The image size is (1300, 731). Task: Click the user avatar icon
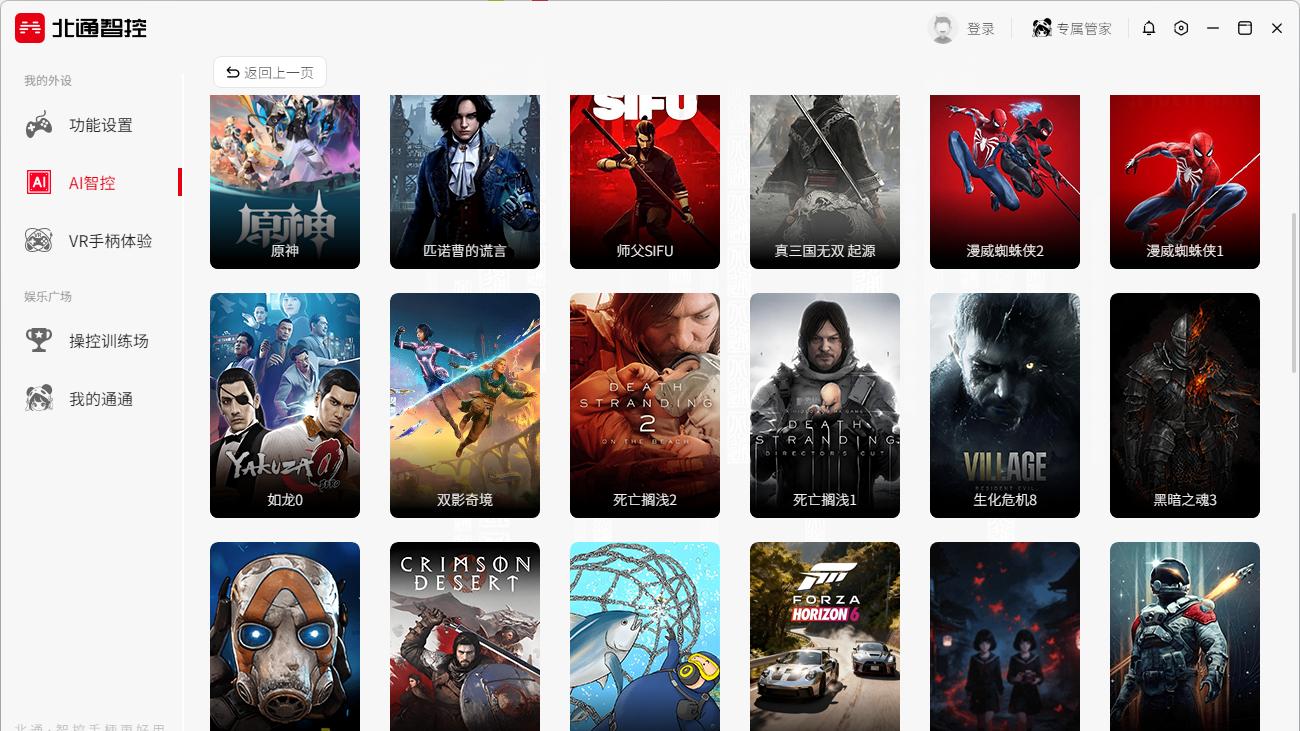coord(943,28)
